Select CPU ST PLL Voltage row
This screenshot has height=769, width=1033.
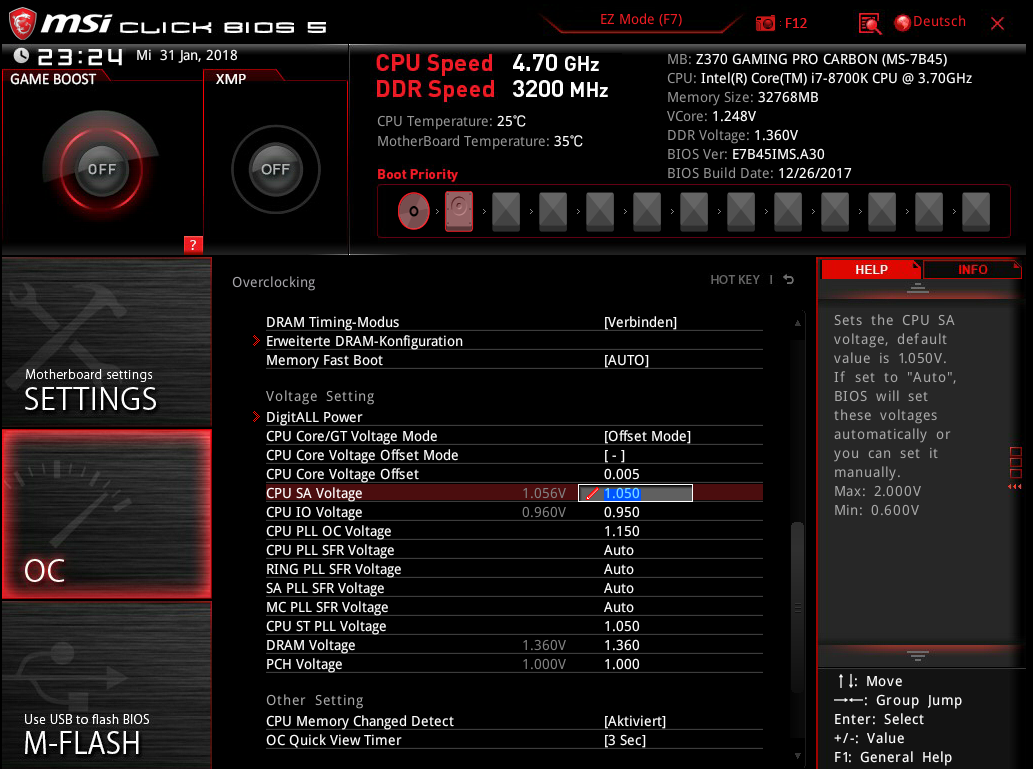pos(514,627)
